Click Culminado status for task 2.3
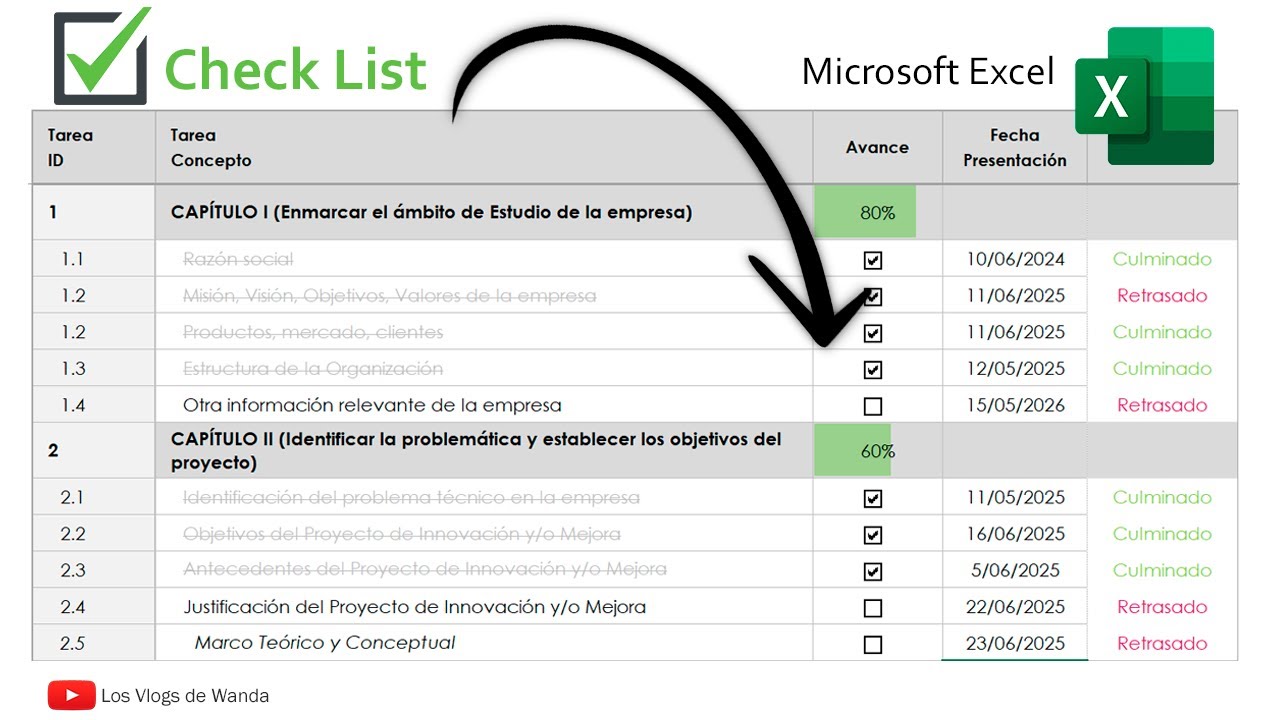The height and width of the screenshot is (720, 1280). (1162, 570)
